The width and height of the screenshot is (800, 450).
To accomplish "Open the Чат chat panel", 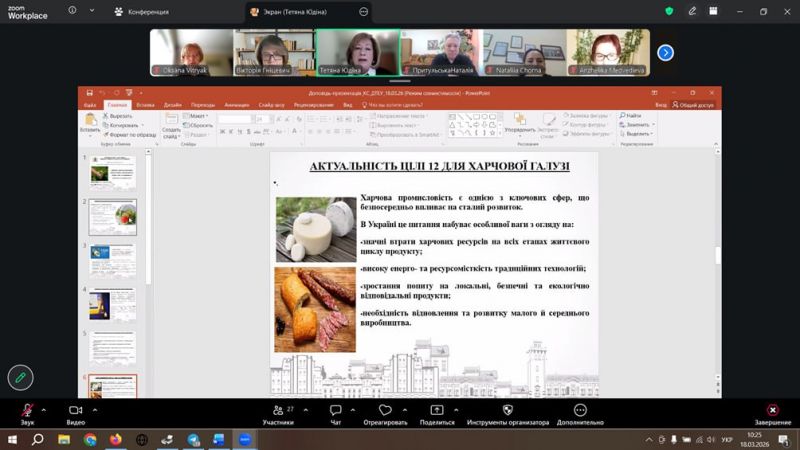I will 335,411.
